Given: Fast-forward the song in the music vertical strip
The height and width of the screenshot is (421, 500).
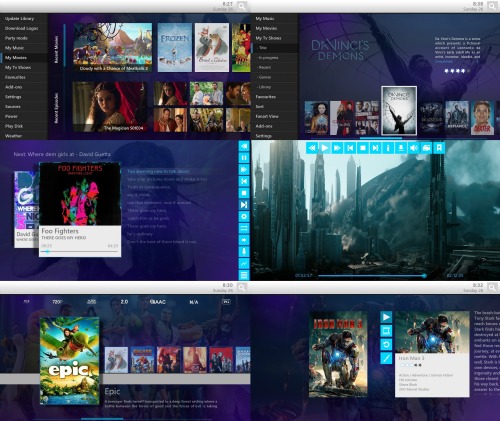Looking at the screenshot, I should tap(244, 169).
